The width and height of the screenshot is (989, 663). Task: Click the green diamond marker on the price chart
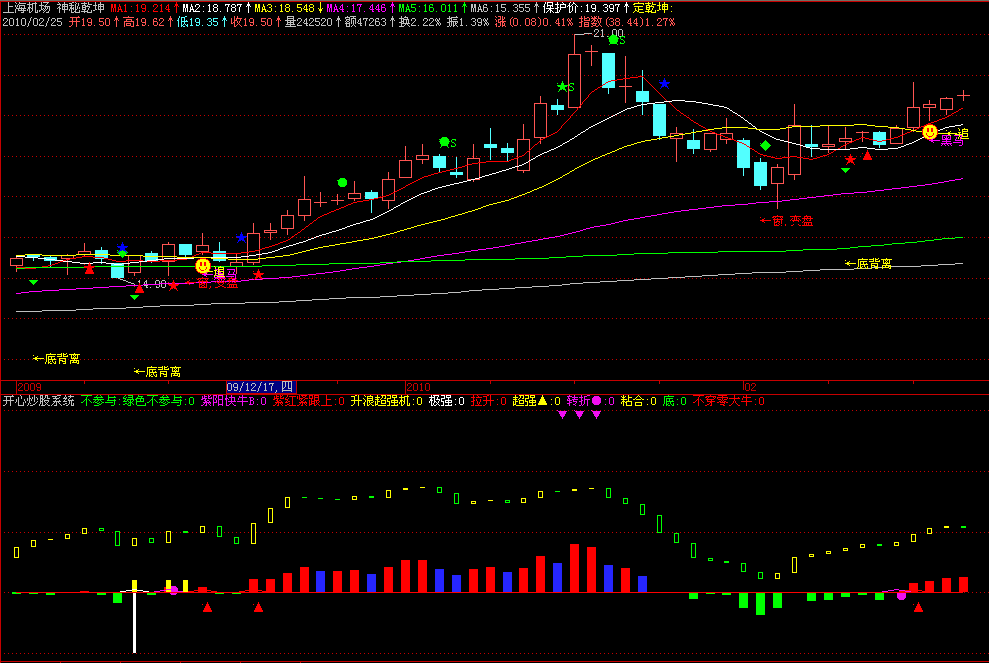(x=765, y=146)
